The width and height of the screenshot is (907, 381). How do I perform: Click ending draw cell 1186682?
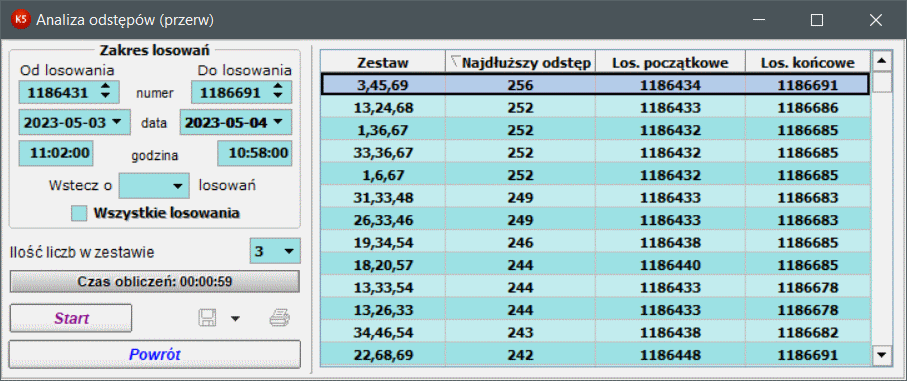[x=808, y=332]
